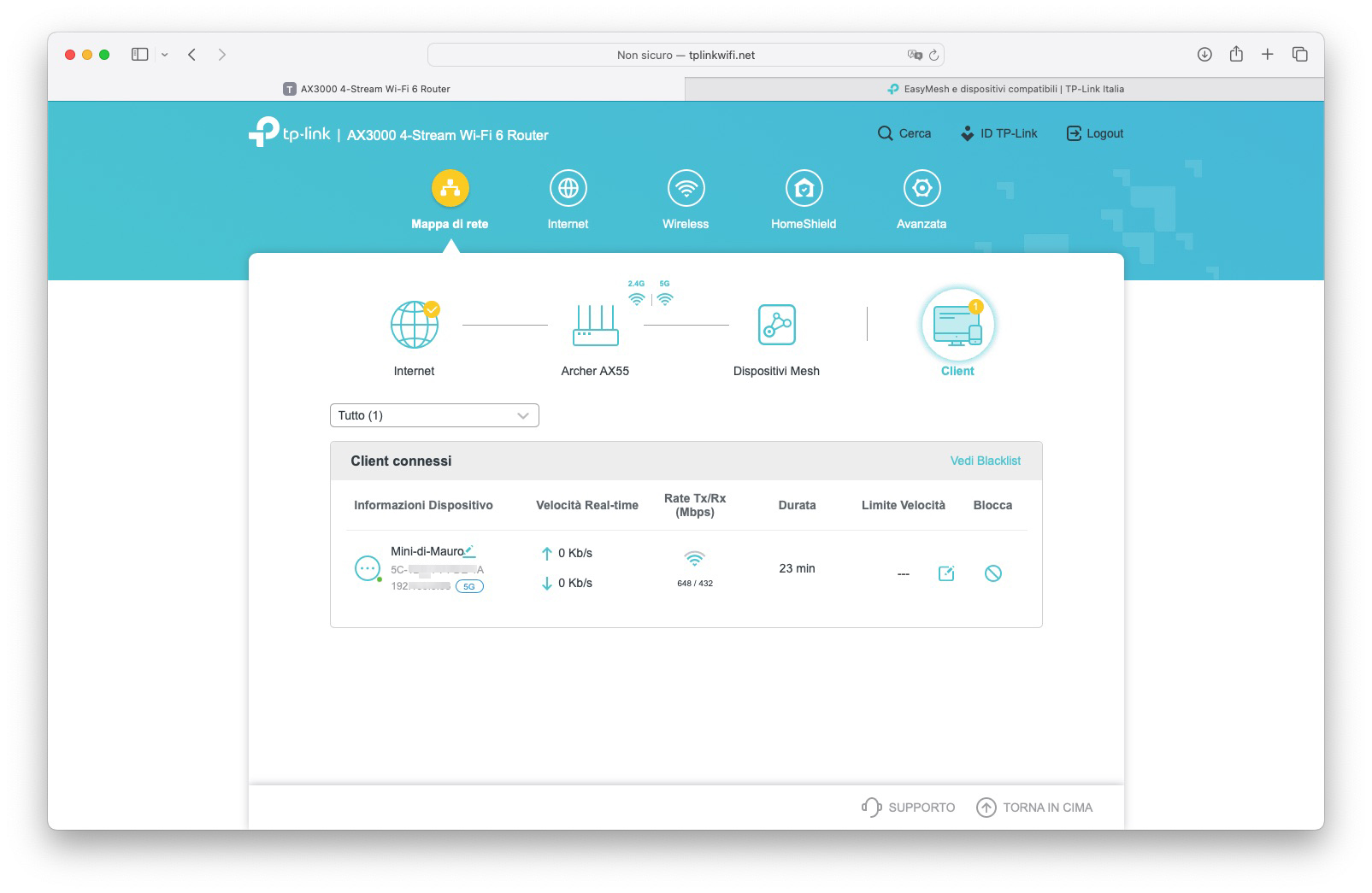Click the 648 / 432 rate value
This screenshot has width=1372, height=893.
click(x=695, y=584)
